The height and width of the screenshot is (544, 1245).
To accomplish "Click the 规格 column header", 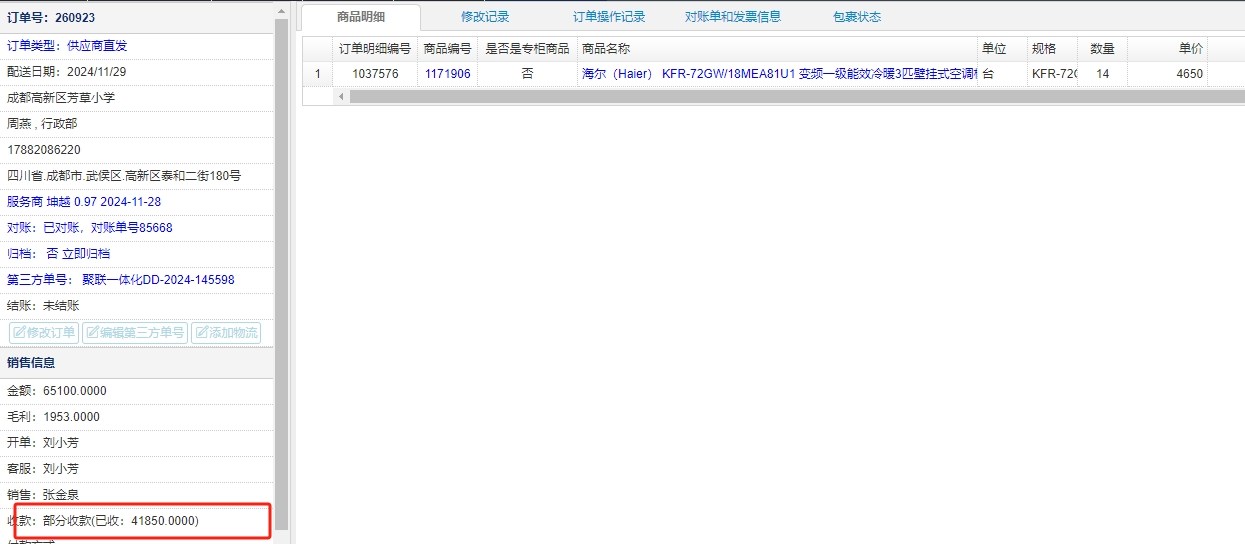I will [1052, 49].
